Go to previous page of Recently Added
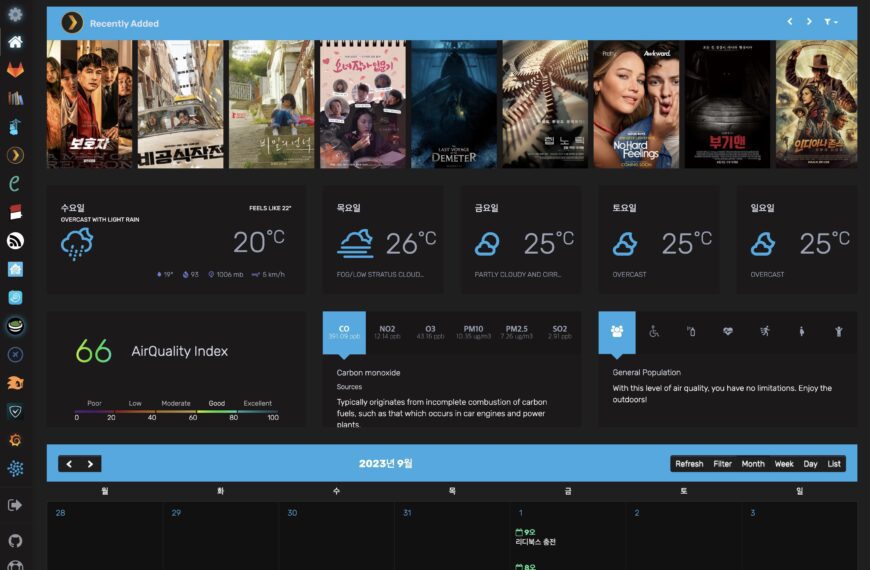The width and height of the screenshot is (870, 570). click(x=789, y=22)
